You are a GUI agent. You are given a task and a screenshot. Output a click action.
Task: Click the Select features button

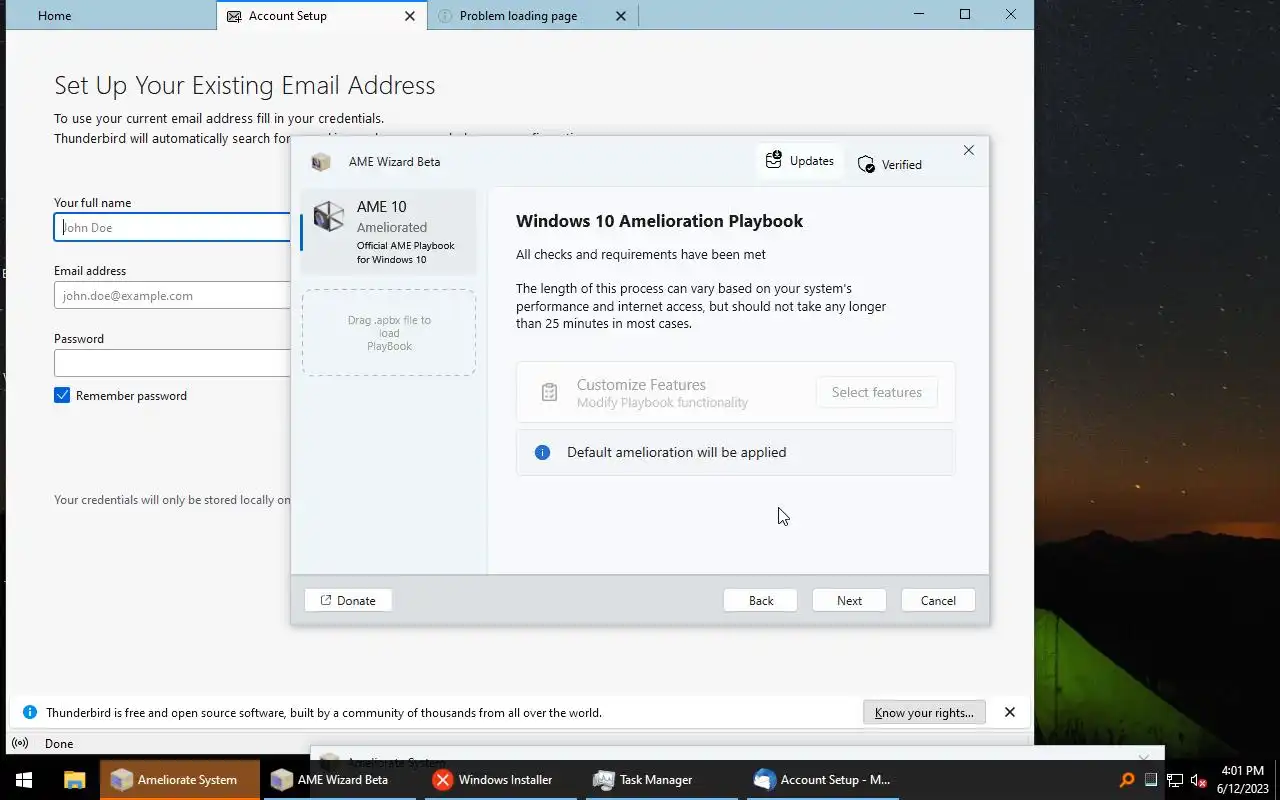pyautogui.click(x=877, y=392)
